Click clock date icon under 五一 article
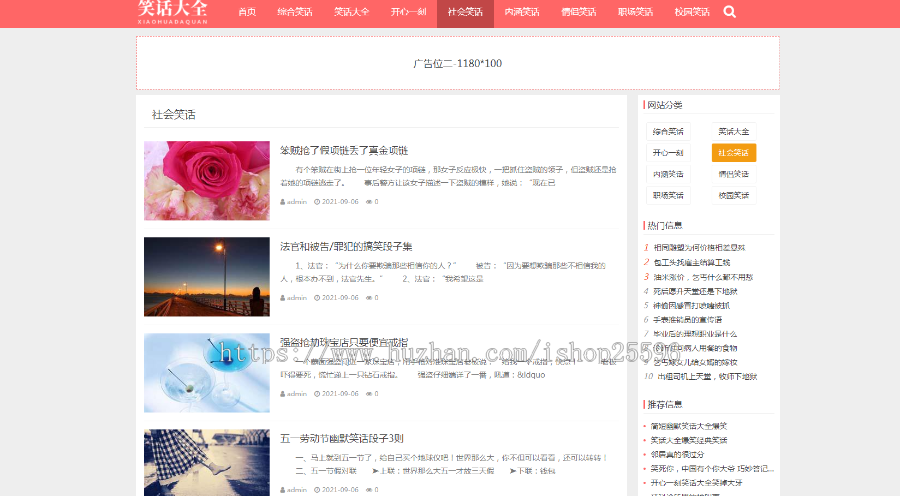The height and width of the screenshot is (496, 900). pos(317,490)
